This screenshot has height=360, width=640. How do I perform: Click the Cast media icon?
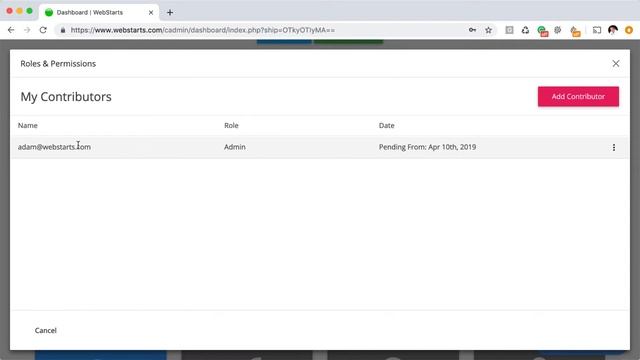[x=597, y=30]
